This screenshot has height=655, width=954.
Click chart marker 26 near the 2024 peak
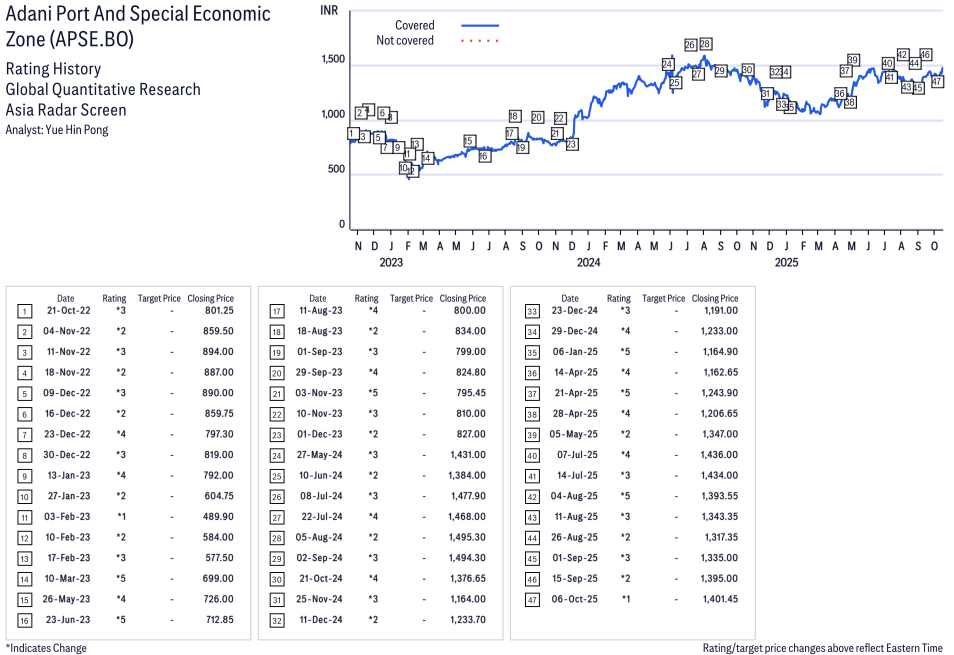tap(690, 45)
